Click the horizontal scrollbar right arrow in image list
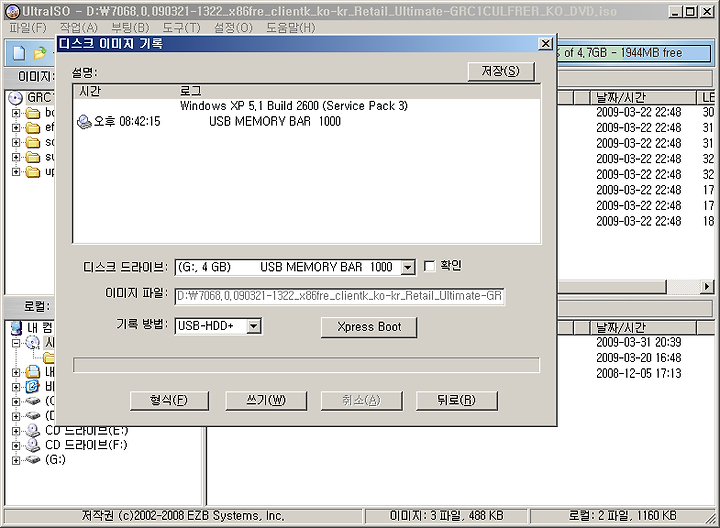 pos(707,287)
